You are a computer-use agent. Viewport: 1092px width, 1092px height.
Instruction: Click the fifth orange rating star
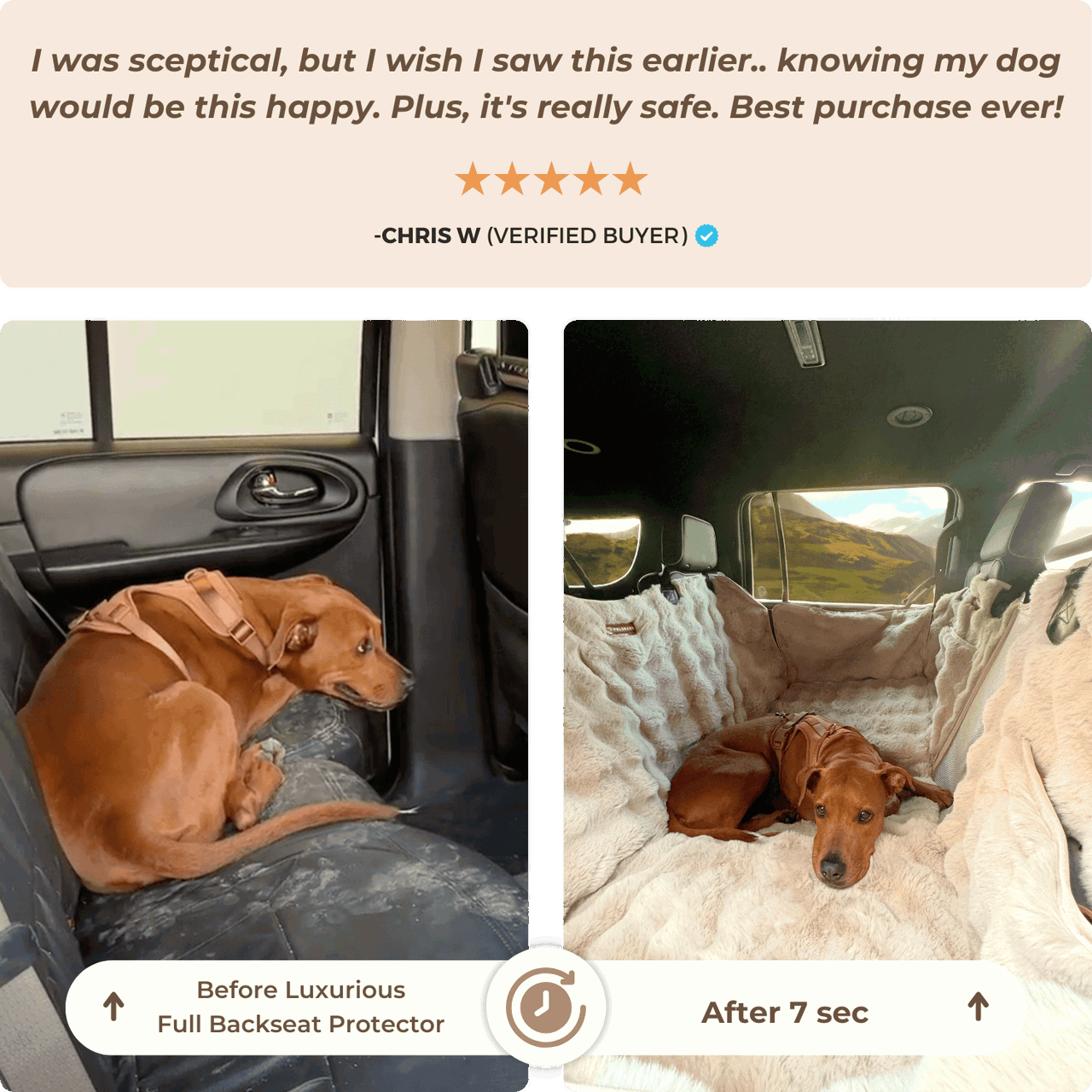[x=630, y=179]
